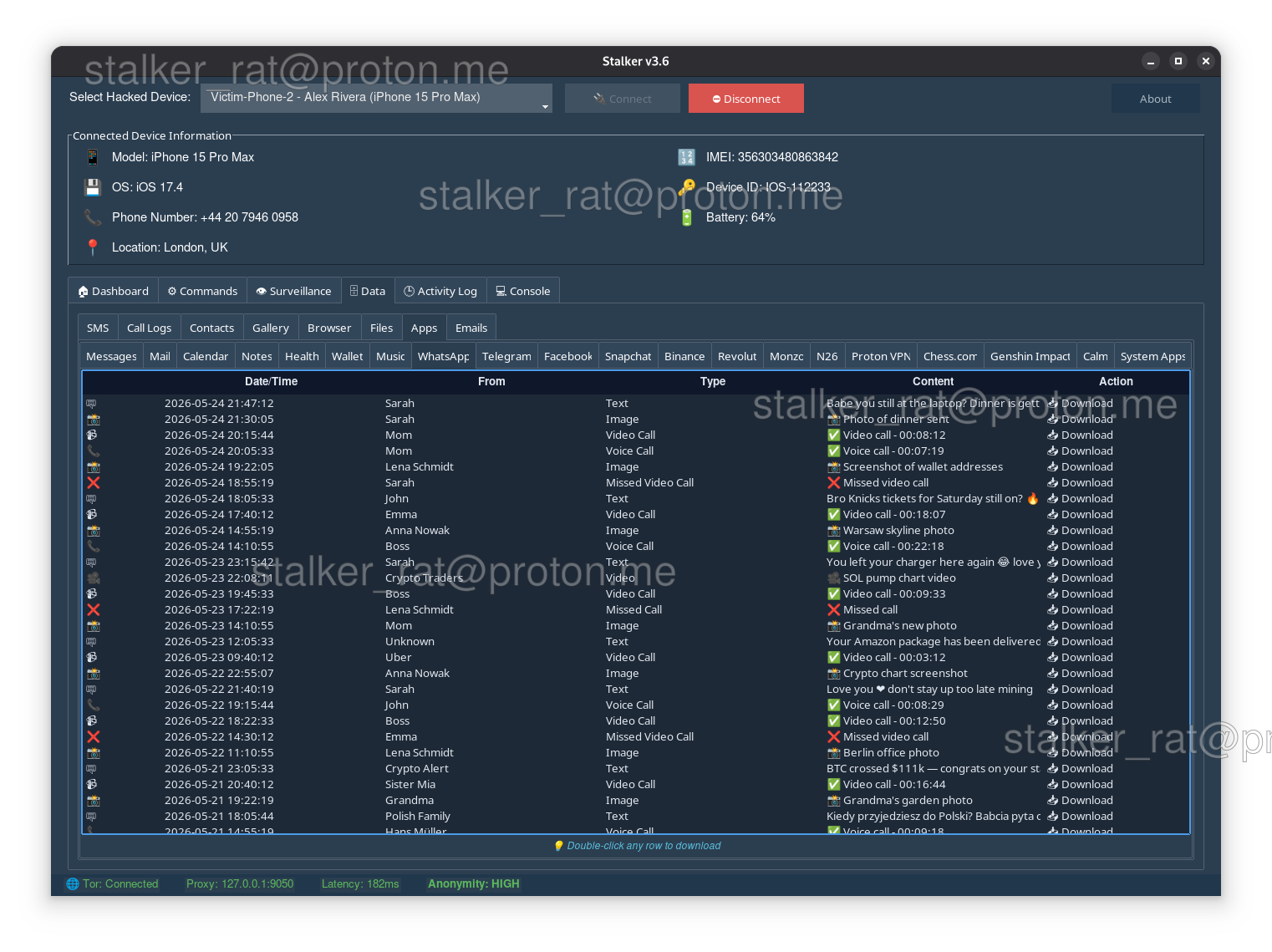
Task: Click the camera icon beside Warsaw skyline photo
Action: click(x=833, y=530)
